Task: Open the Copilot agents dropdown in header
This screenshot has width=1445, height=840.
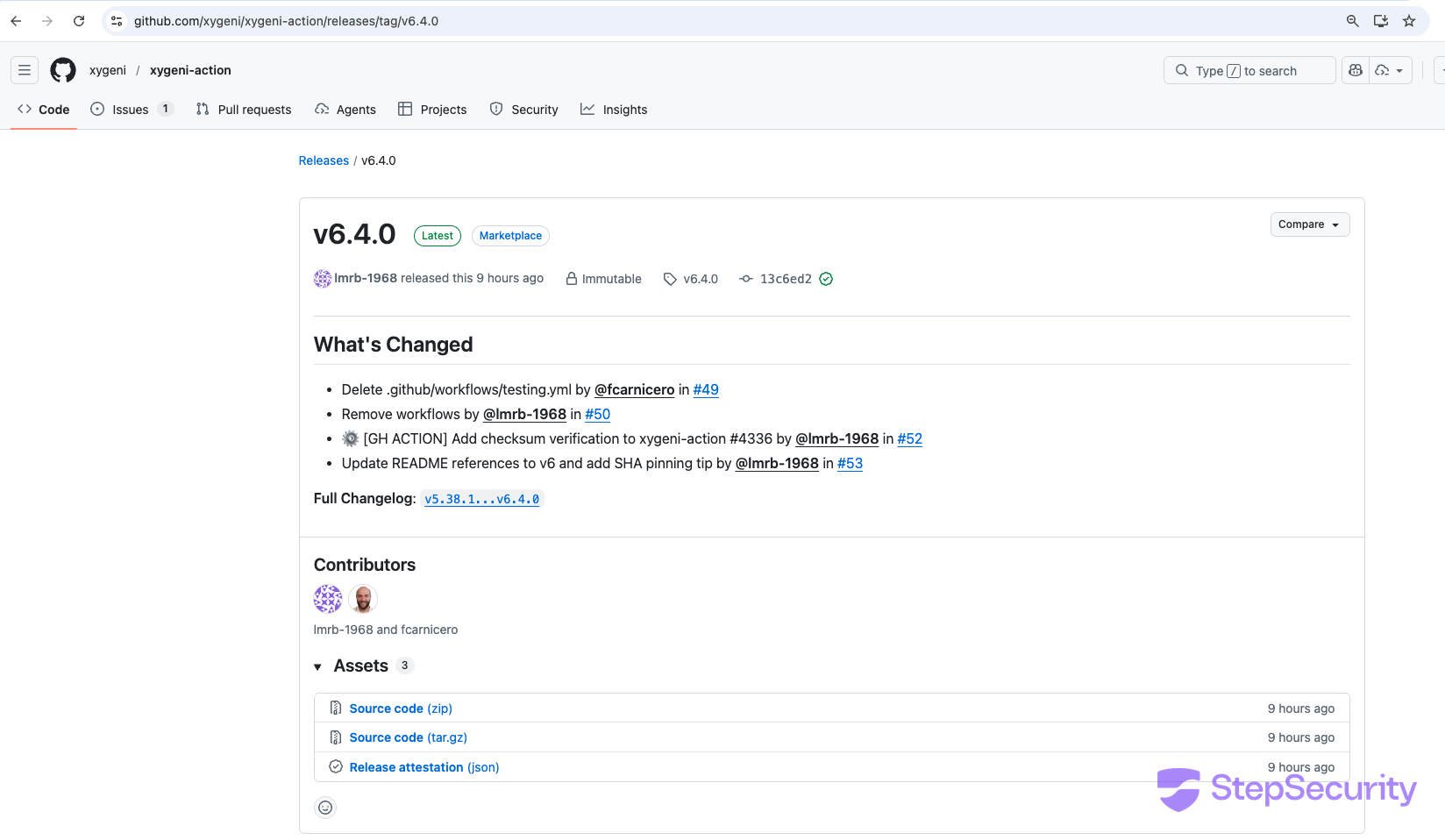Action: tap(1390, 70)
